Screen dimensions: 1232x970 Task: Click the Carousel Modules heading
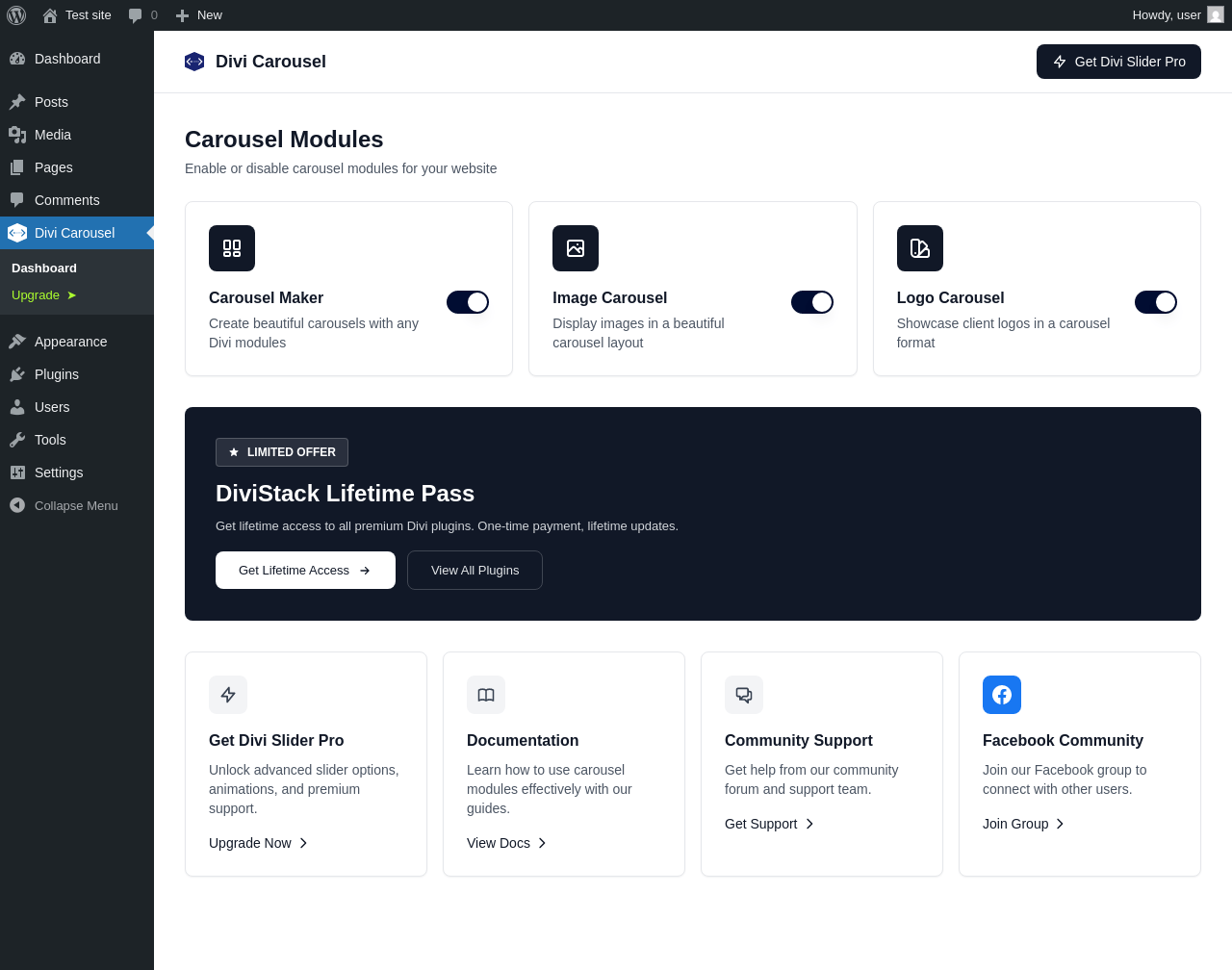(x=284, y=140)
